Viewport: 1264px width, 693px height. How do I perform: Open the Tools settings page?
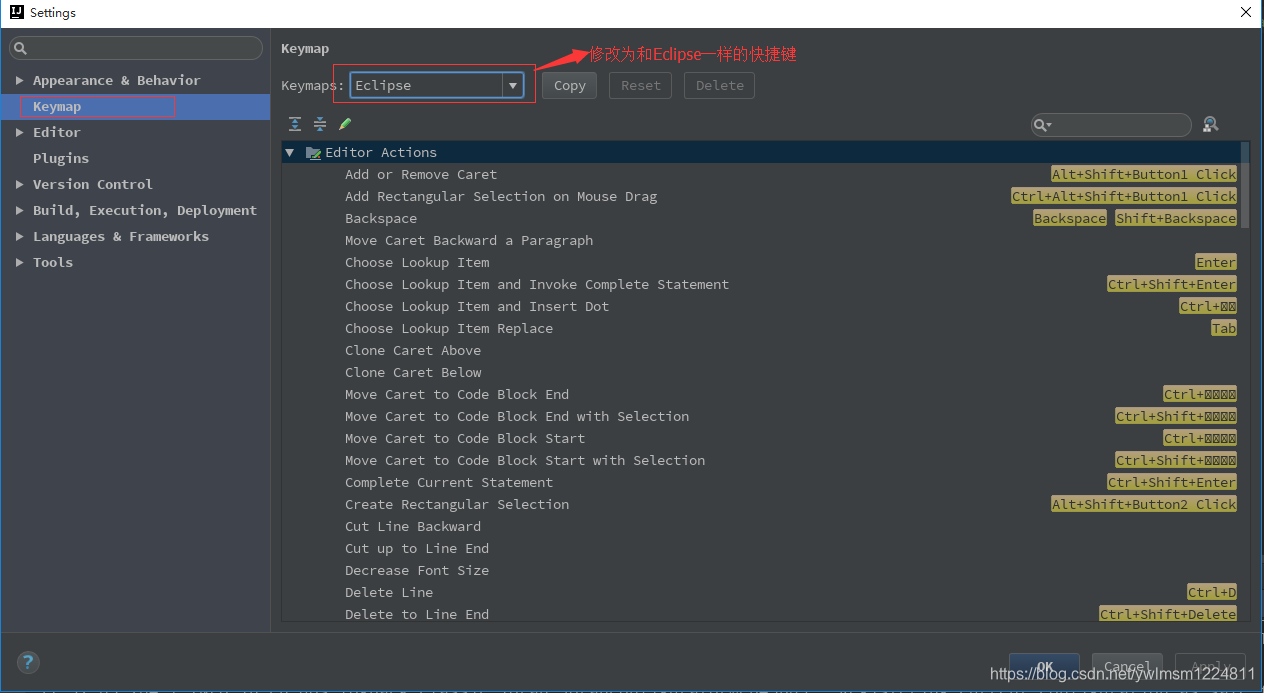point(52,262)
